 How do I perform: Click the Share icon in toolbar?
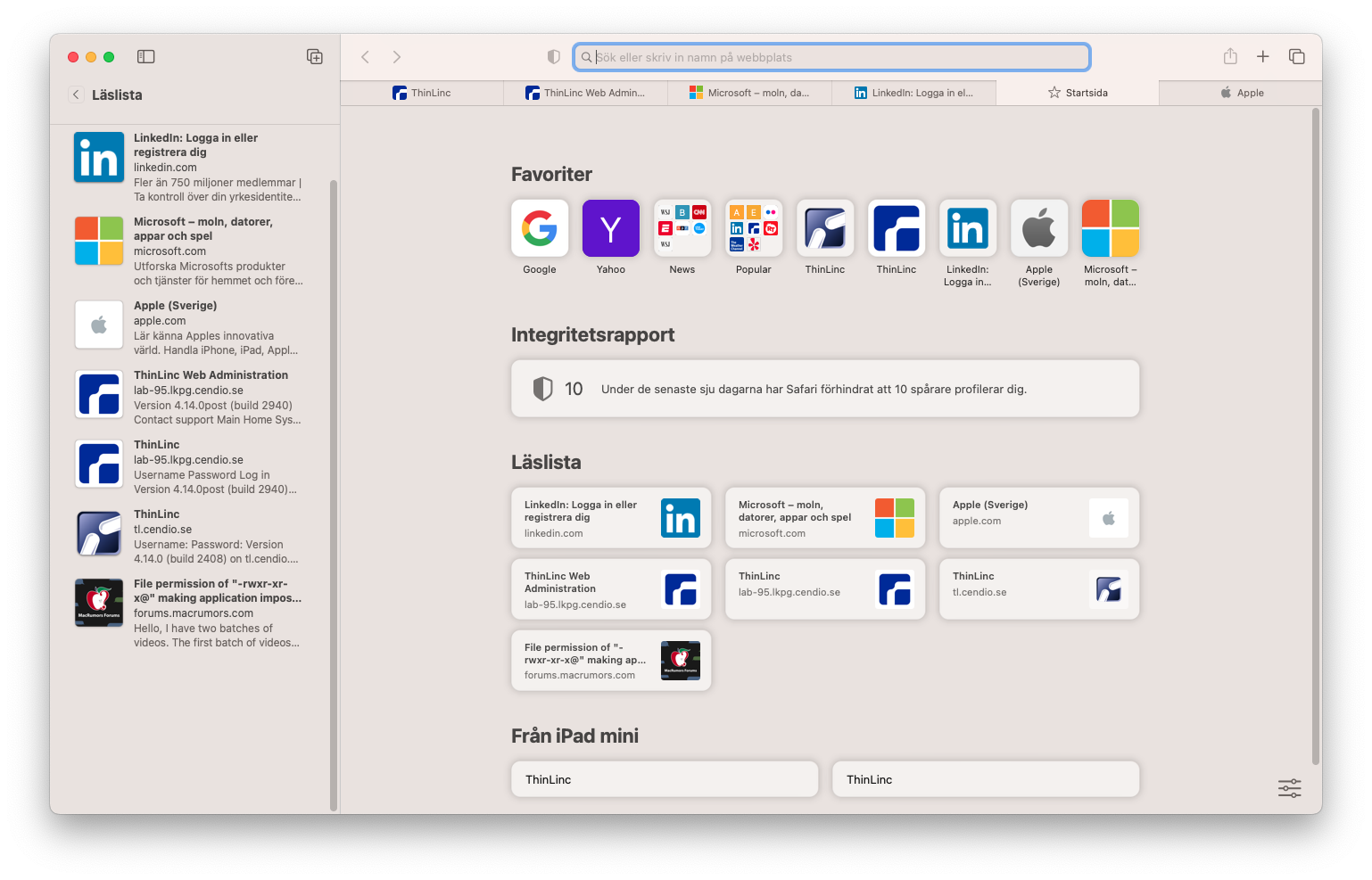click(x=1230, y=56)
